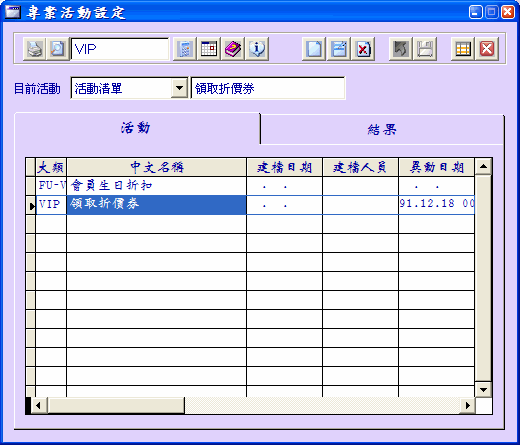Click the information icon
This screenshot has height=445, width=520.
pos(257,49)
